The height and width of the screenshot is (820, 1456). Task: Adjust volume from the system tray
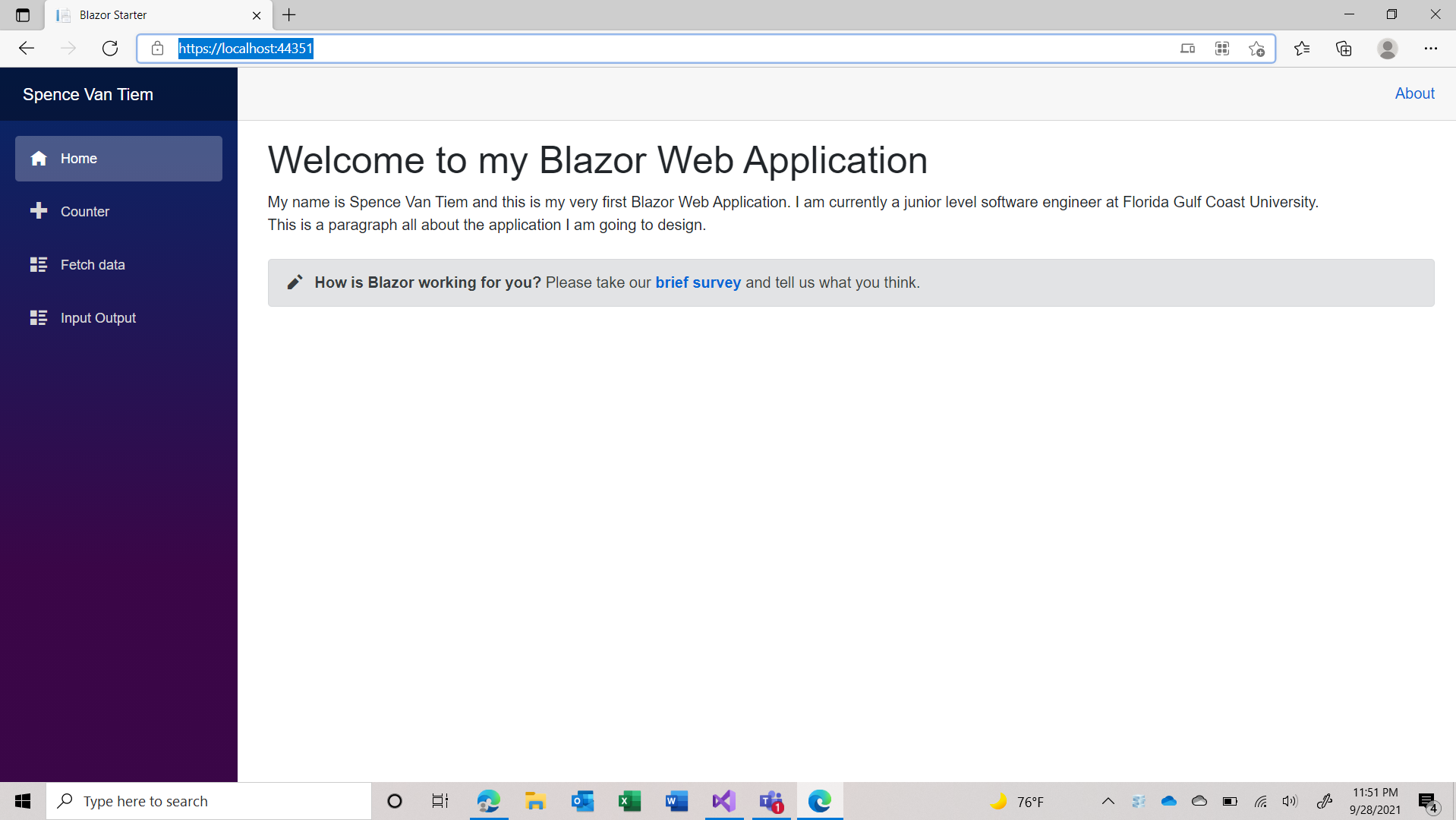click(1291, 801)
